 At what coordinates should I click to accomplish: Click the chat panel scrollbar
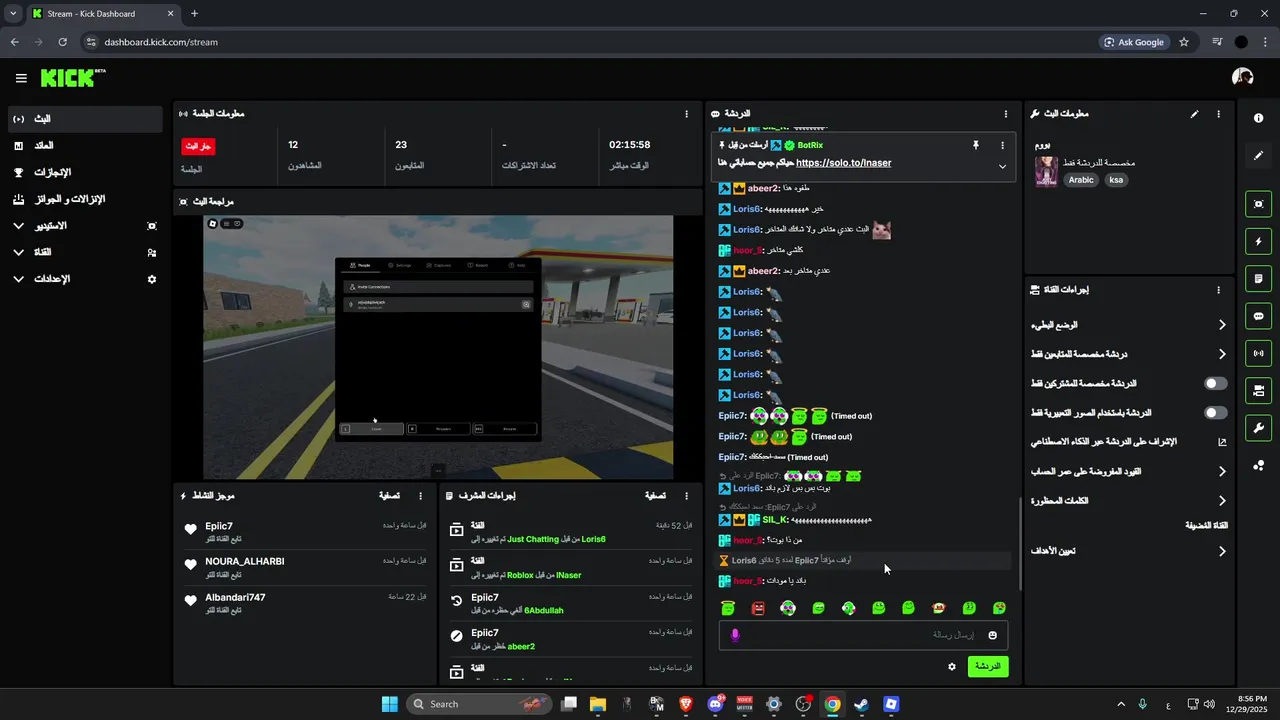(1019, 543)
